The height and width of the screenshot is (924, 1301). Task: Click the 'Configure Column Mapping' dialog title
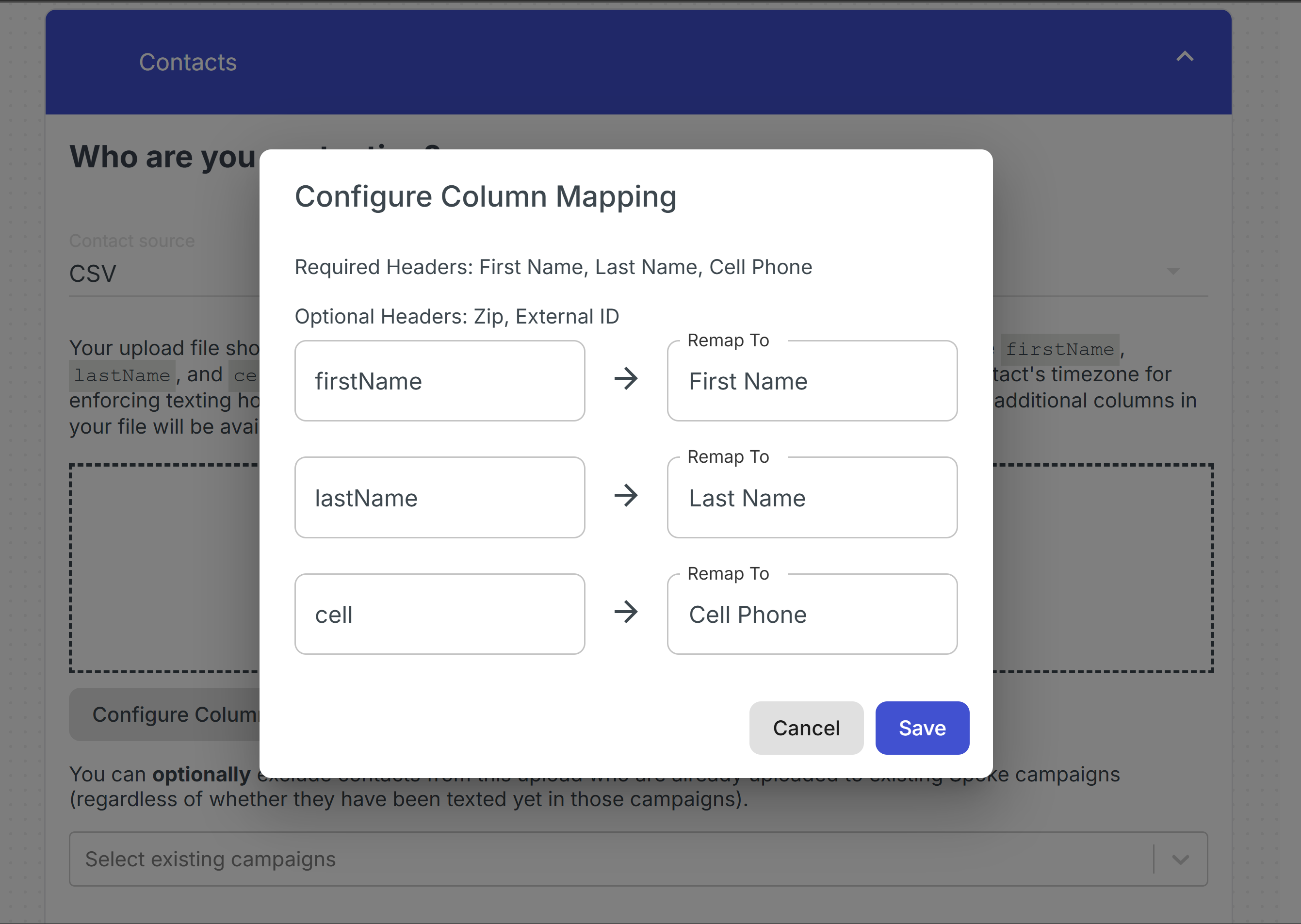point(485,197)
